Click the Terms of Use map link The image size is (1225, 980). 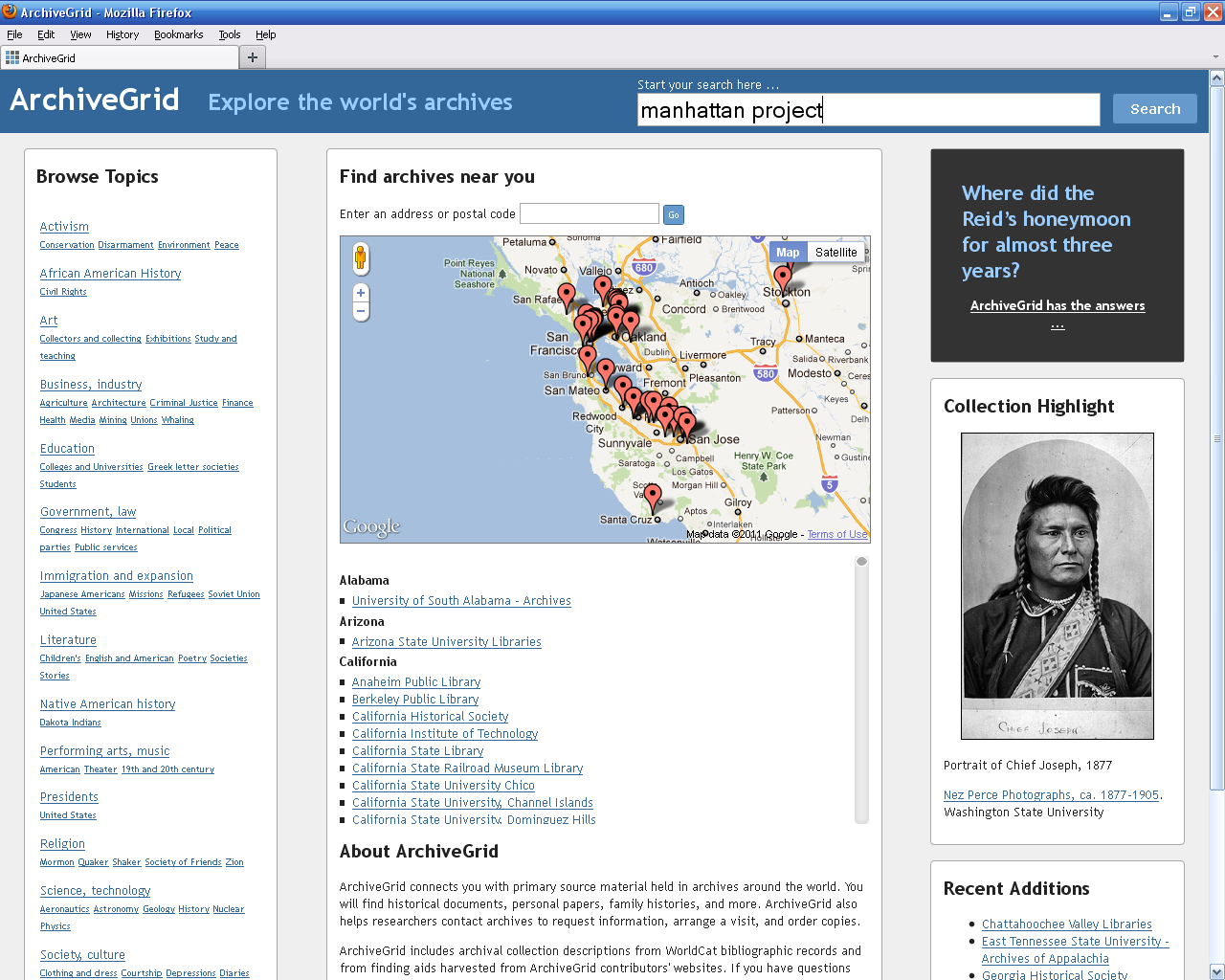pyautogui.click(x=837, y=535)
